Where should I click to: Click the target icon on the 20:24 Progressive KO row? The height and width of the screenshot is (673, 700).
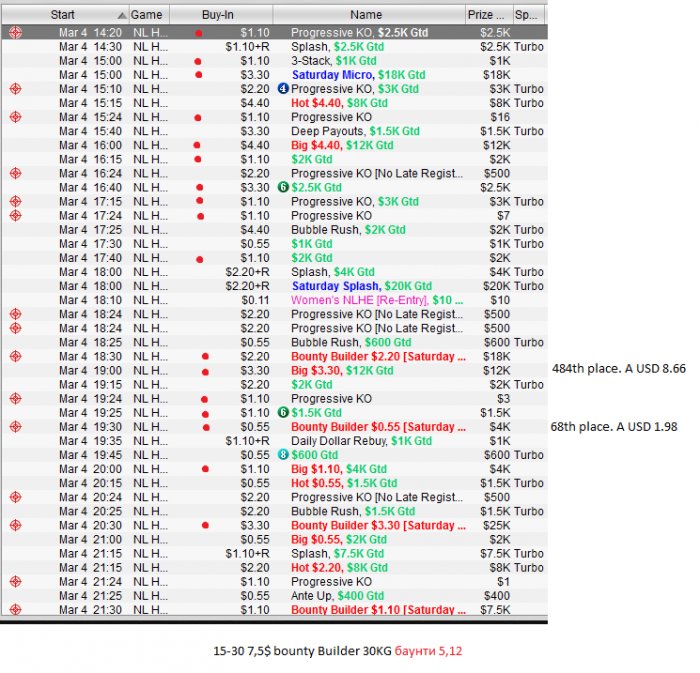click(x=16, y=497)
